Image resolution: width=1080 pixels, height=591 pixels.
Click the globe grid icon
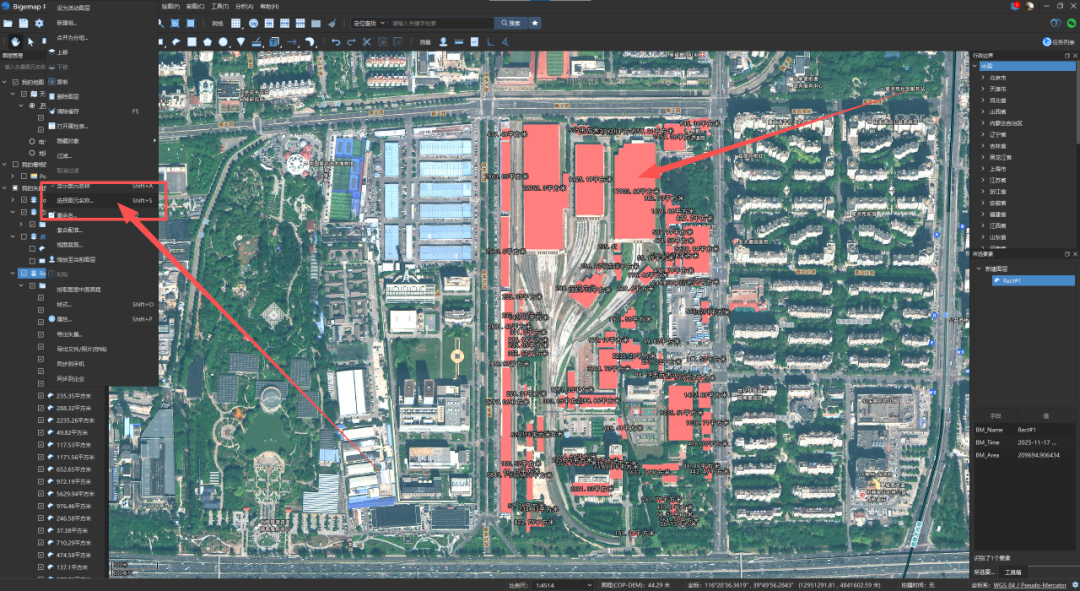coord(253,23)
